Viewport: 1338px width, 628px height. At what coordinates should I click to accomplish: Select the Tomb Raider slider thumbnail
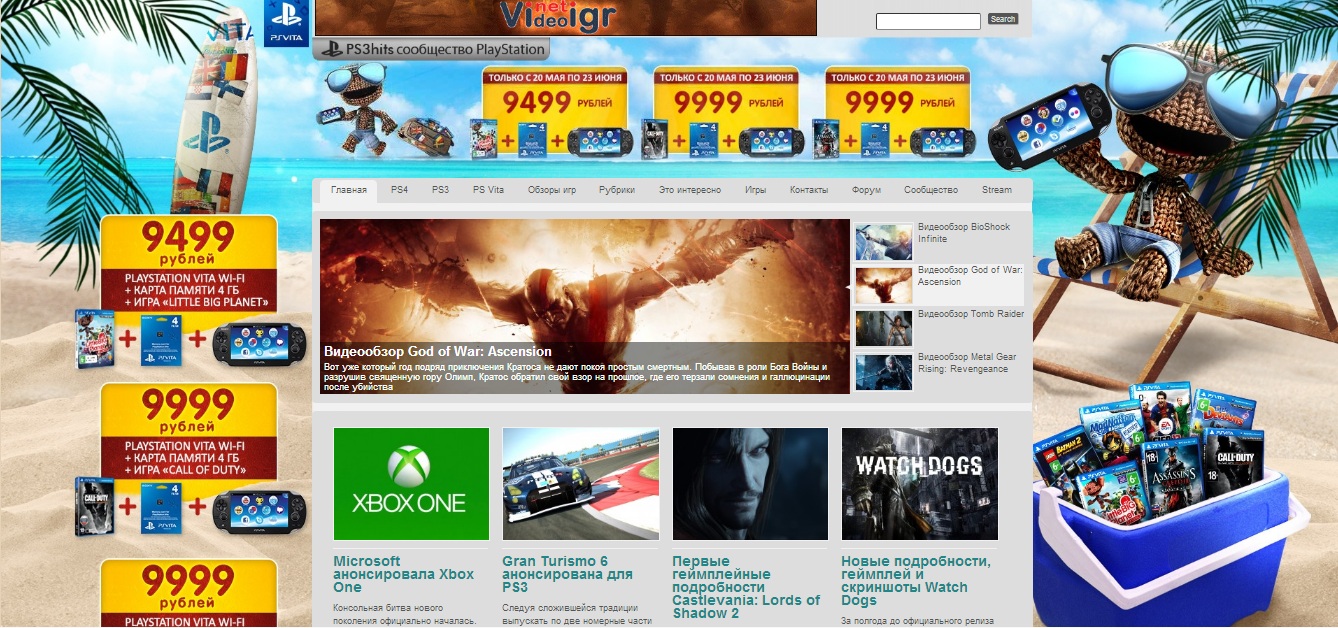(884, 329)
